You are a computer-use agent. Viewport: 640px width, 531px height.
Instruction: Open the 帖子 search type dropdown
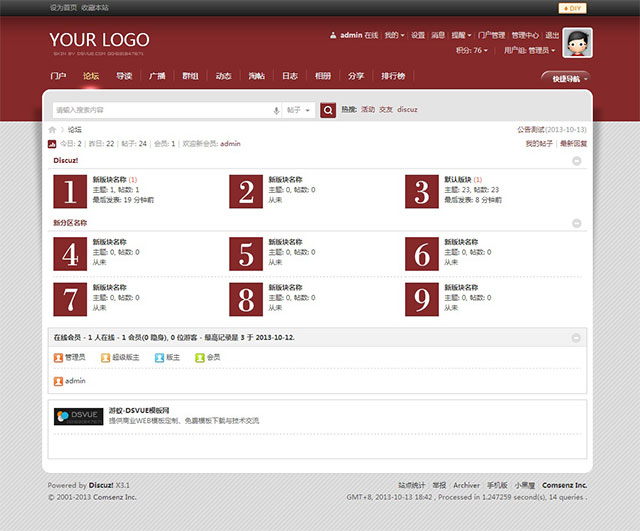(299, 110)
